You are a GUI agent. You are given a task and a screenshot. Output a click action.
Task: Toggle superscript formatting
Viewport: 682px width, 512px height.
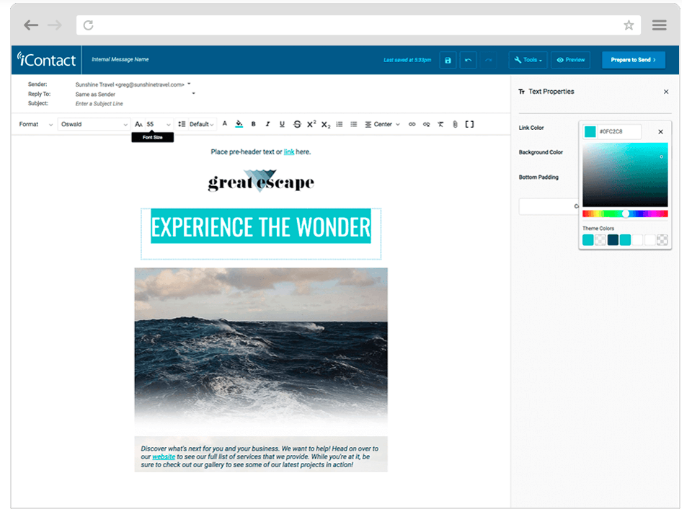[311, 124]
